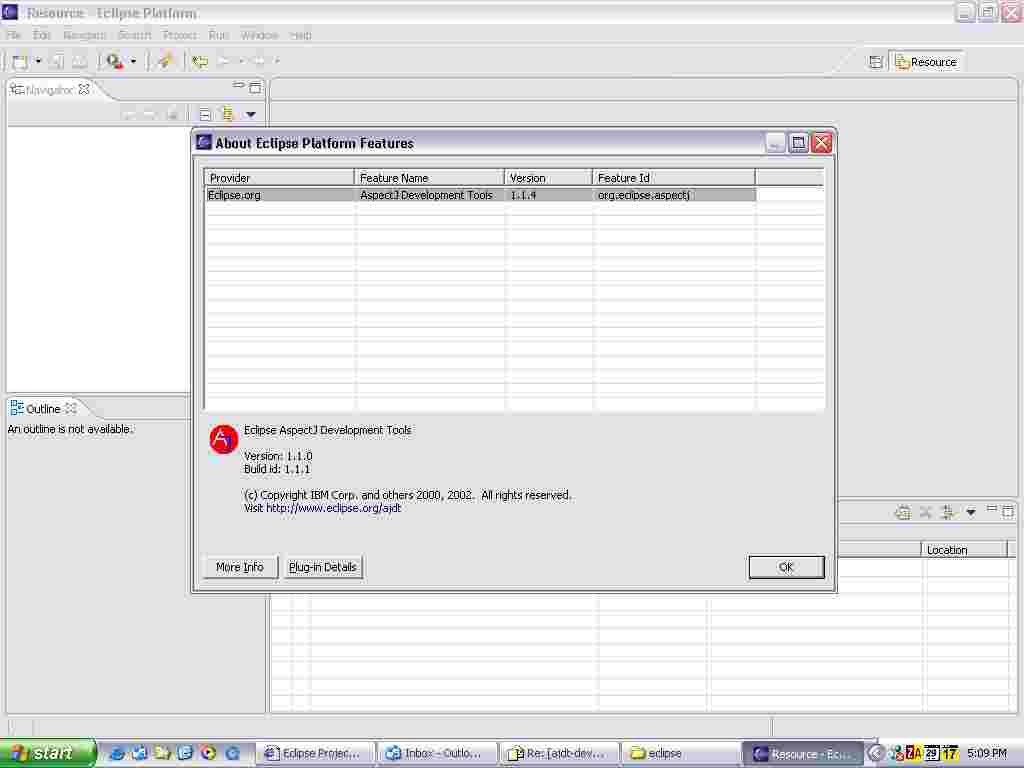
Task: Open the Window menu
Action: point(259,35)
